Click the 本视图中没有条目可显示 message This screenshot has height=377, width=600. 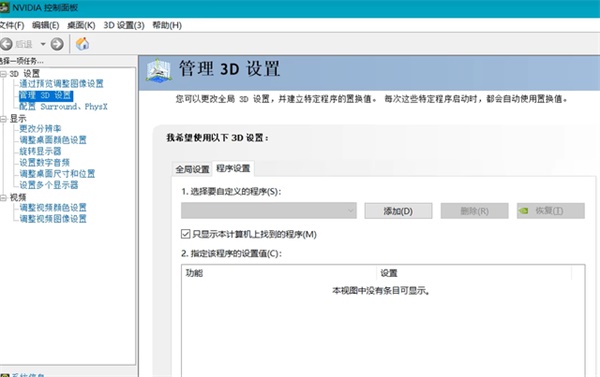[381, 291]
